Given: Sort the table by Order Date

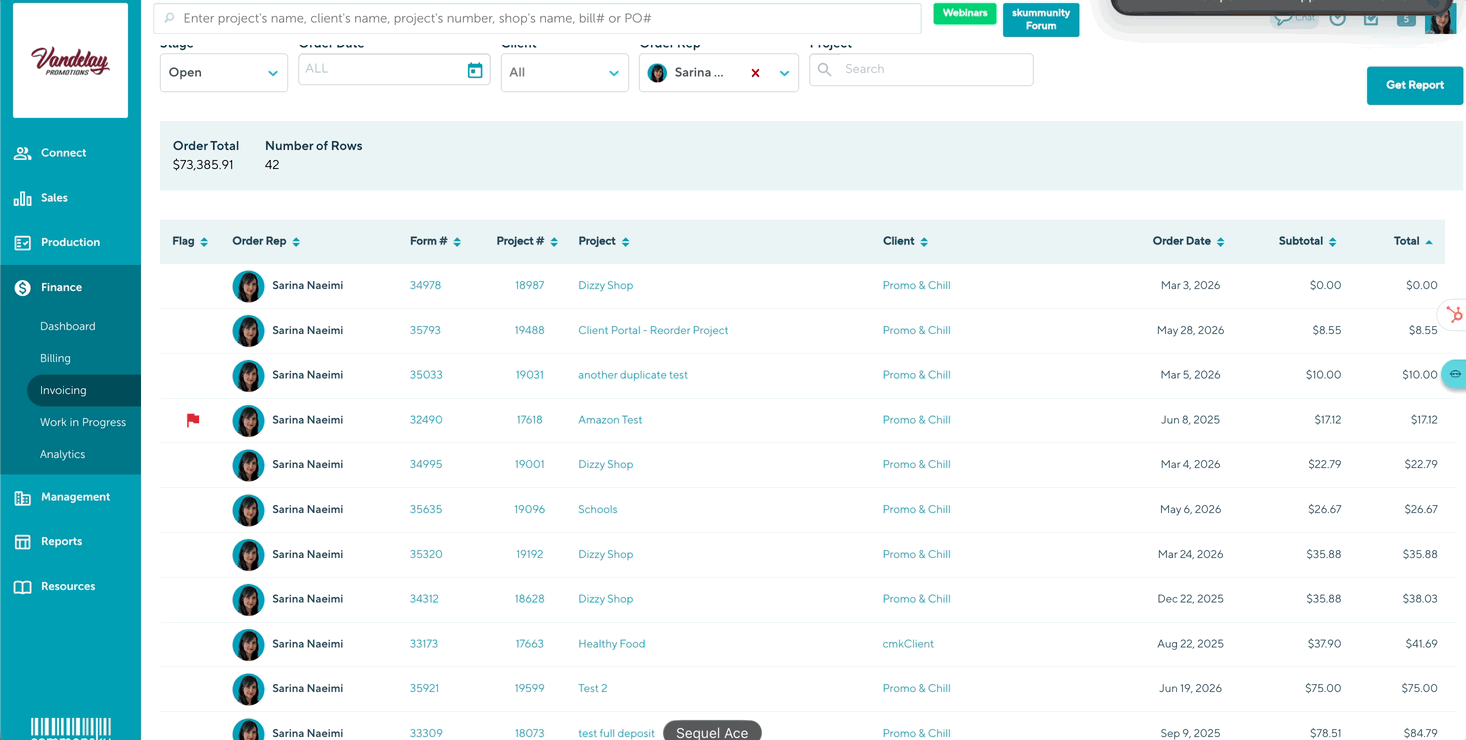Looking at the screenshot, I should 1188,241.
